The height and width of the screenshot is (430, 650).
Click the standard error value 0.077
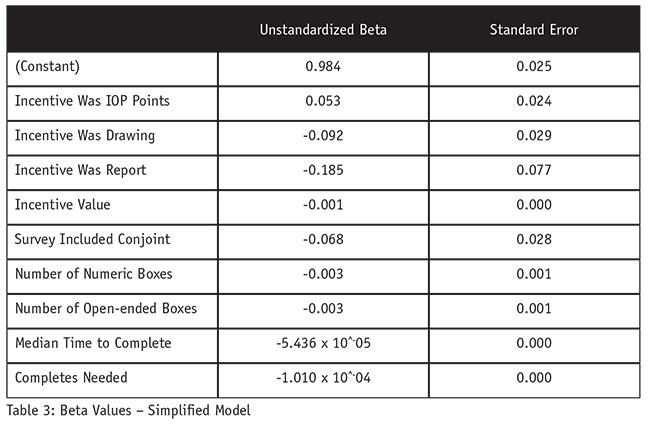(534, 170)
